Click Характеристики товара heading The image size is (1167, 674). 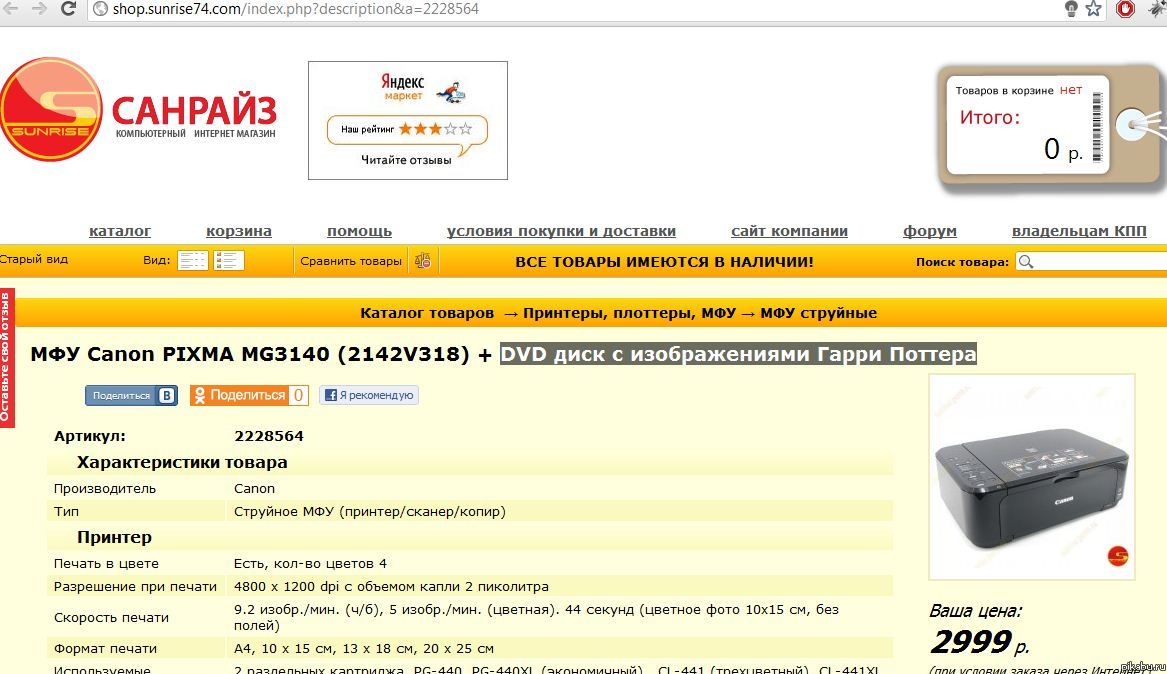(182, 463)
